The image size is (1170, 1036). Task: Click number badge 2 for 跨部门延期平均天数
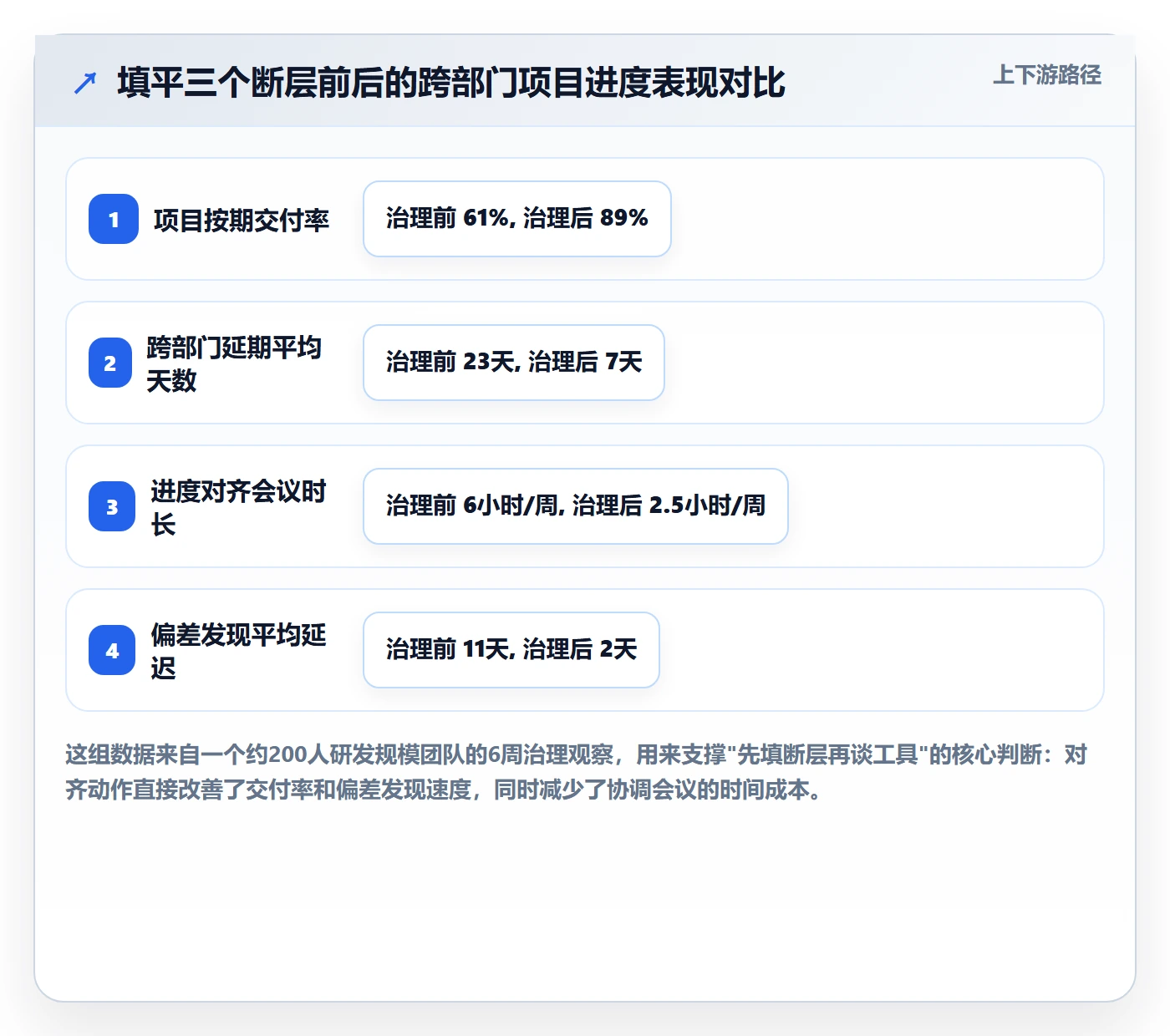[x=110, y=363]
